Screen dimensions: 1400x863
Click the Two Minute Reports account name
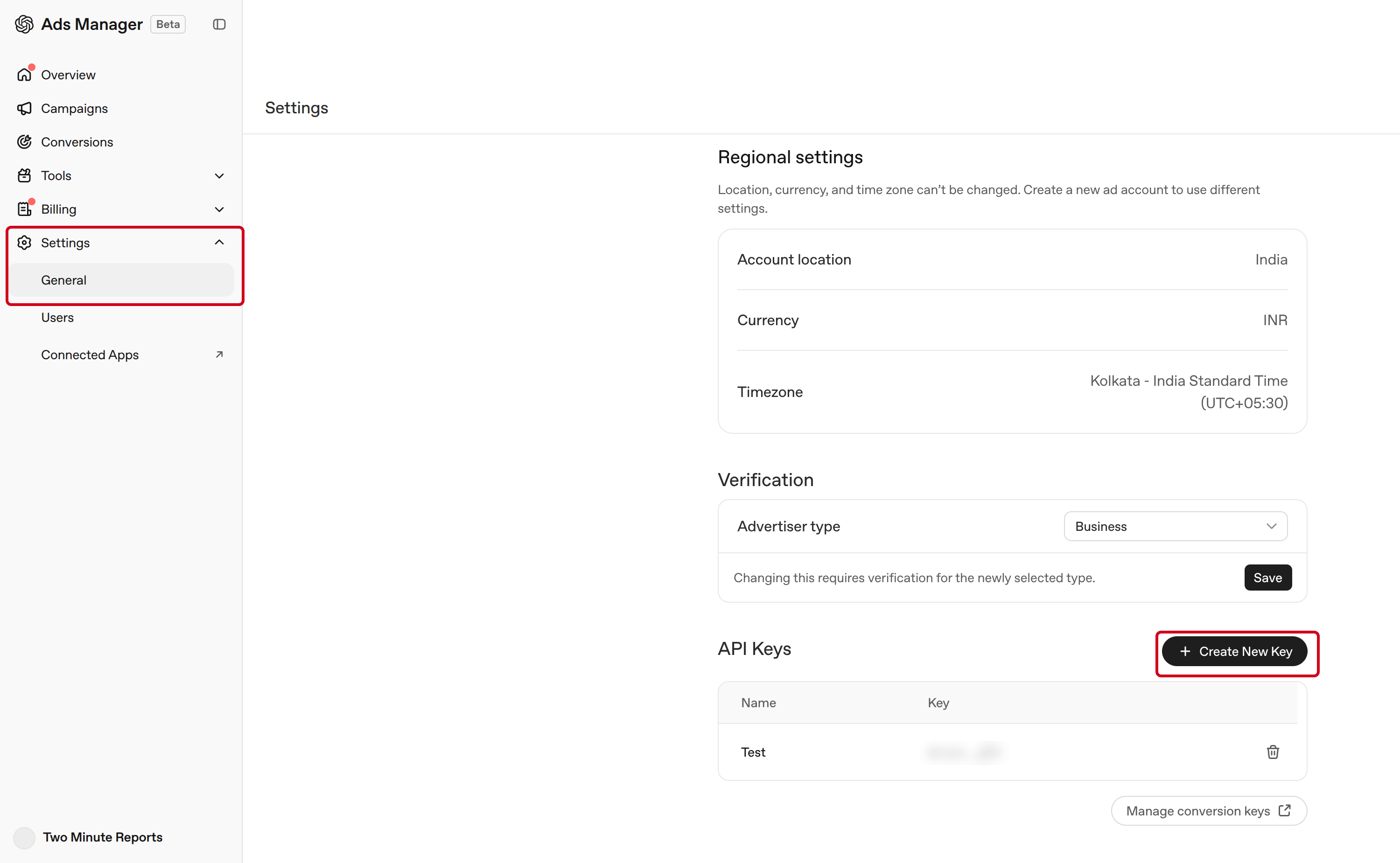pos(103,837)
